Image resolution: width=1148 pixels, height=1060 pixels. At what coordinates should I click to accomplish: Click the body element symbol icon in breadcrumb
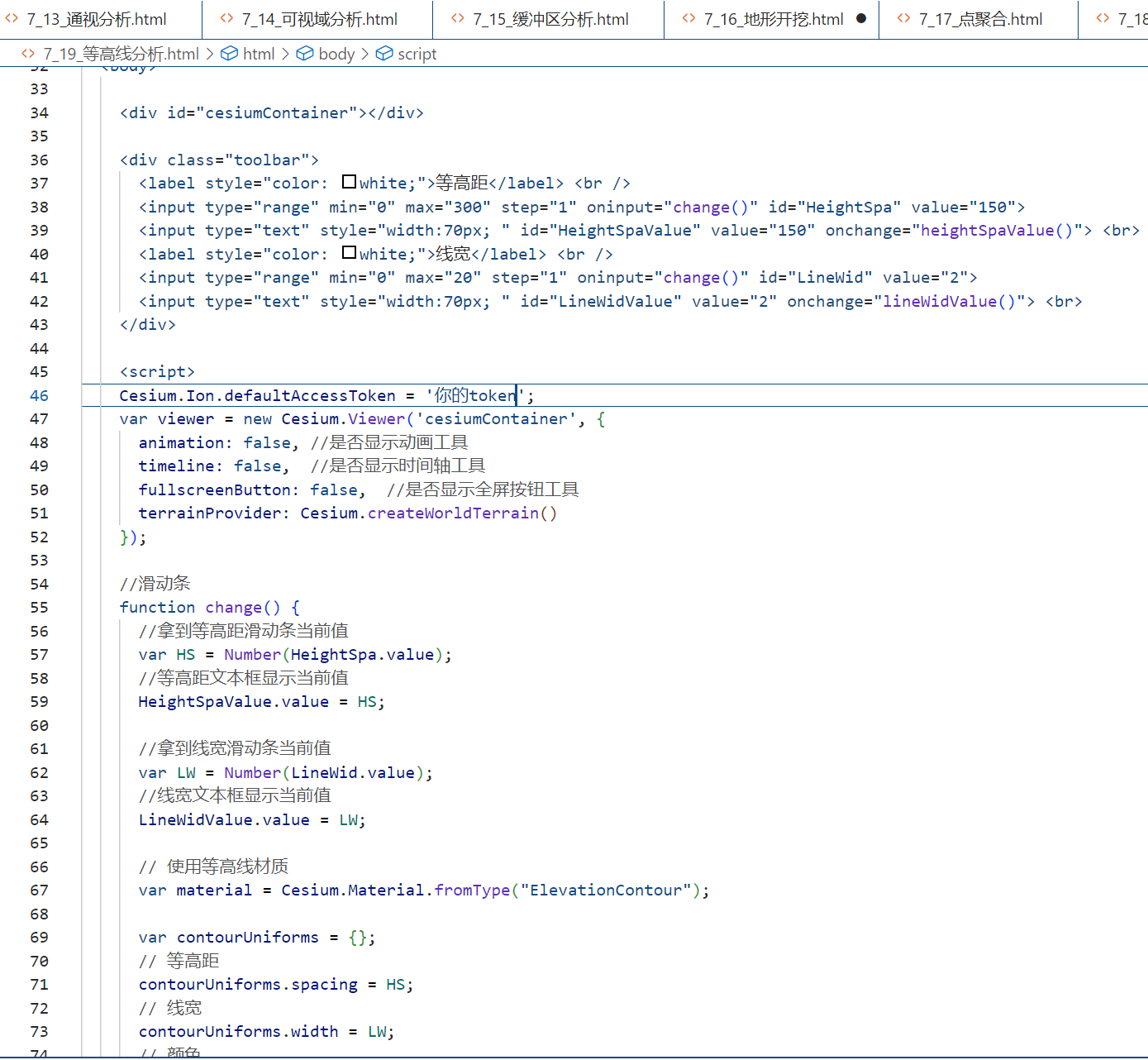[x=305, y=54]
